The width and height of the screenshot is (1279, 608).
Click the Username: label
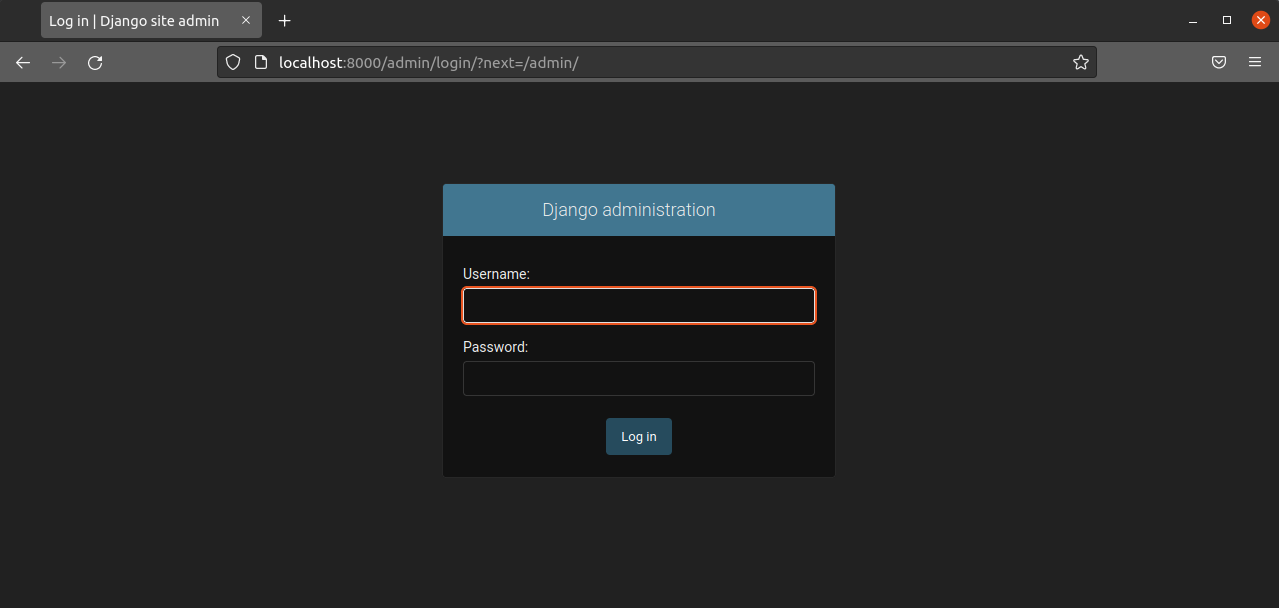(496, 273)
